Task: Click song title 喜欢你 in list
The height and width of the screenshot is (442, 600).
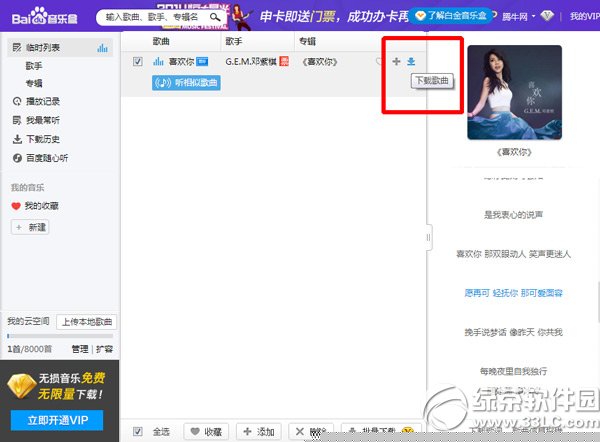Action: pyautogui.click(x=181, y=61)
